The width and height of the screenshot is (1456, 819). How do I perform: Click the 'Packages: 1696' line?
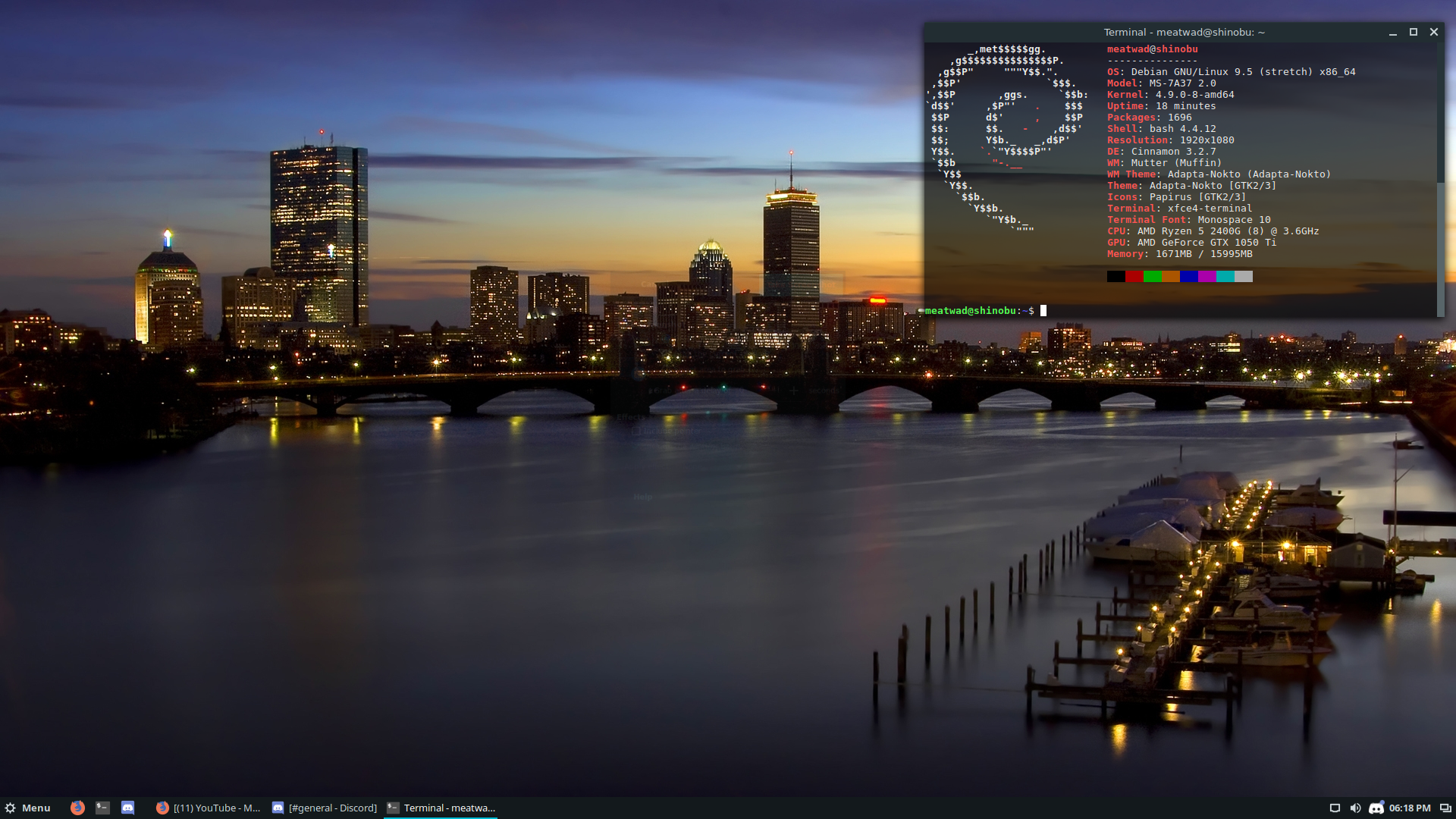(1149, 118)
